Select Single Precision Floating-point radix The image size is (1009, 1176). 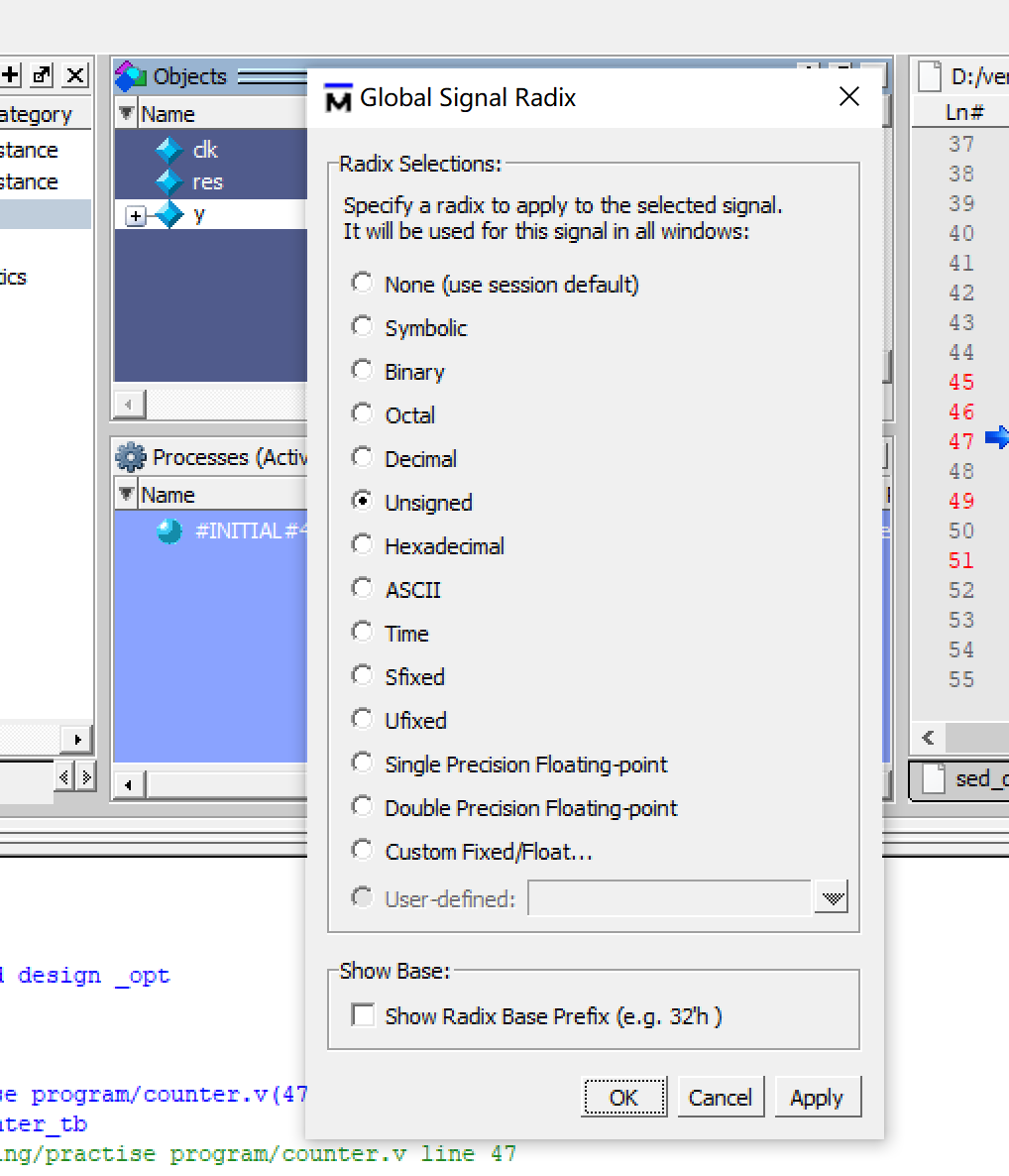[362, 763]
